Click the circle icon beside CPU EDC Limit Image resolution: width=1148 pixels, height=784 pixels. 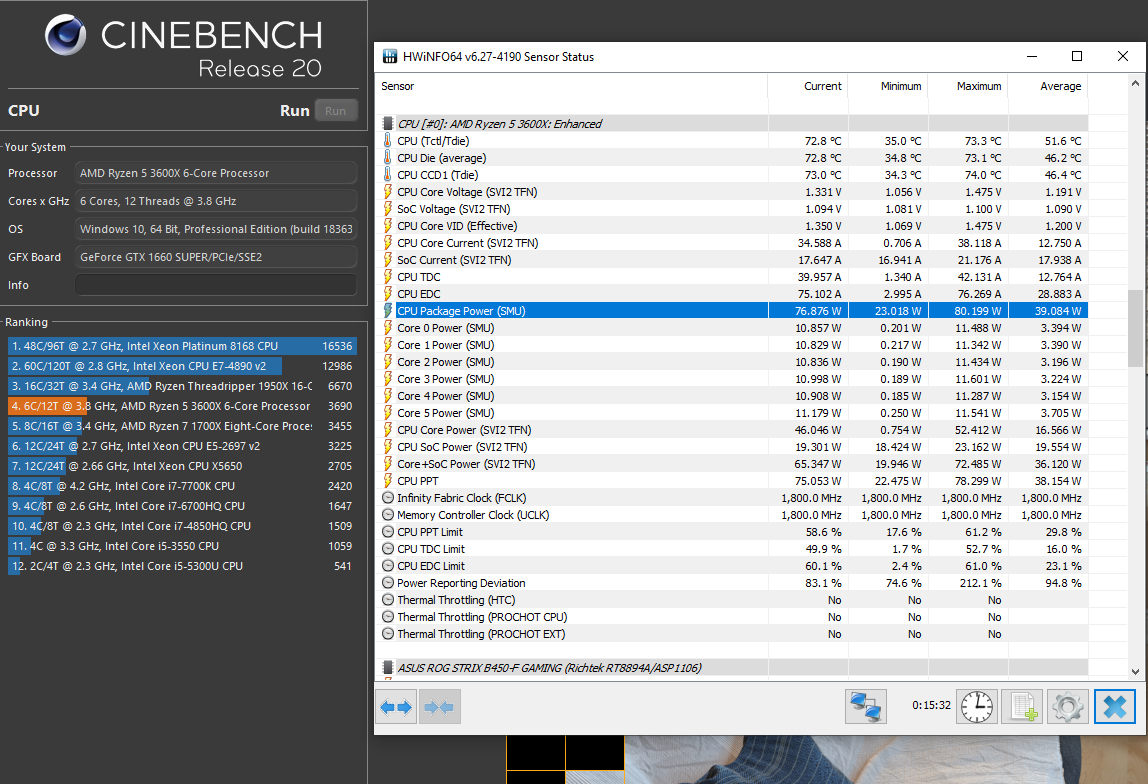coord(388,566)
